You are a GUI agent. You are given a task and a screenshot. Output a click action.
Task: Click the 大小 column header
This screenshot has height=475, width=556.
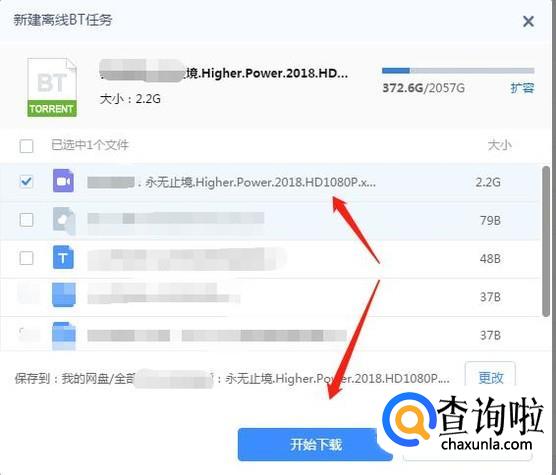[x=500, y=145]
